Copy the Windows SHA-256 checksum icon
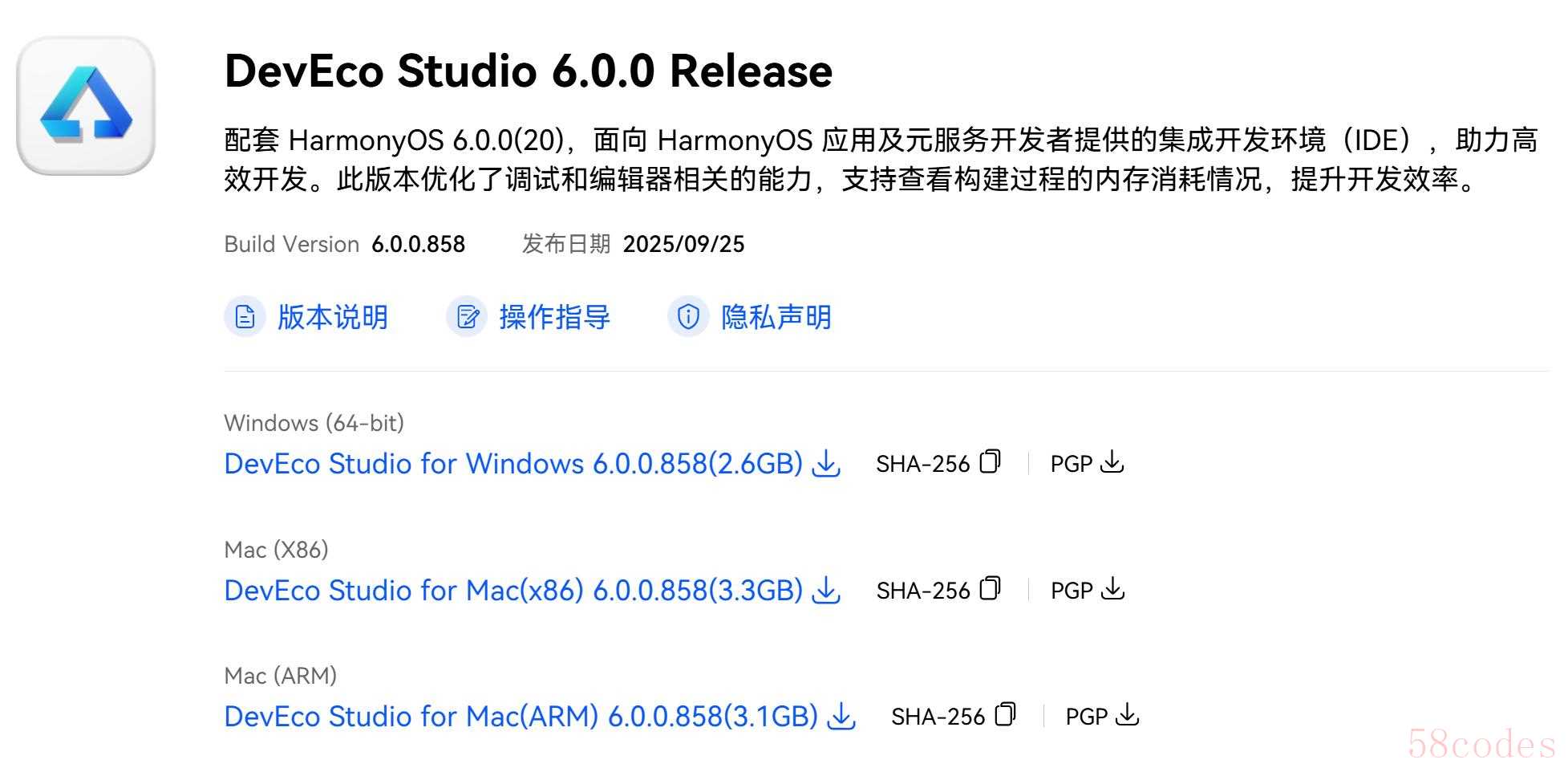 click(x=991, y=462)
